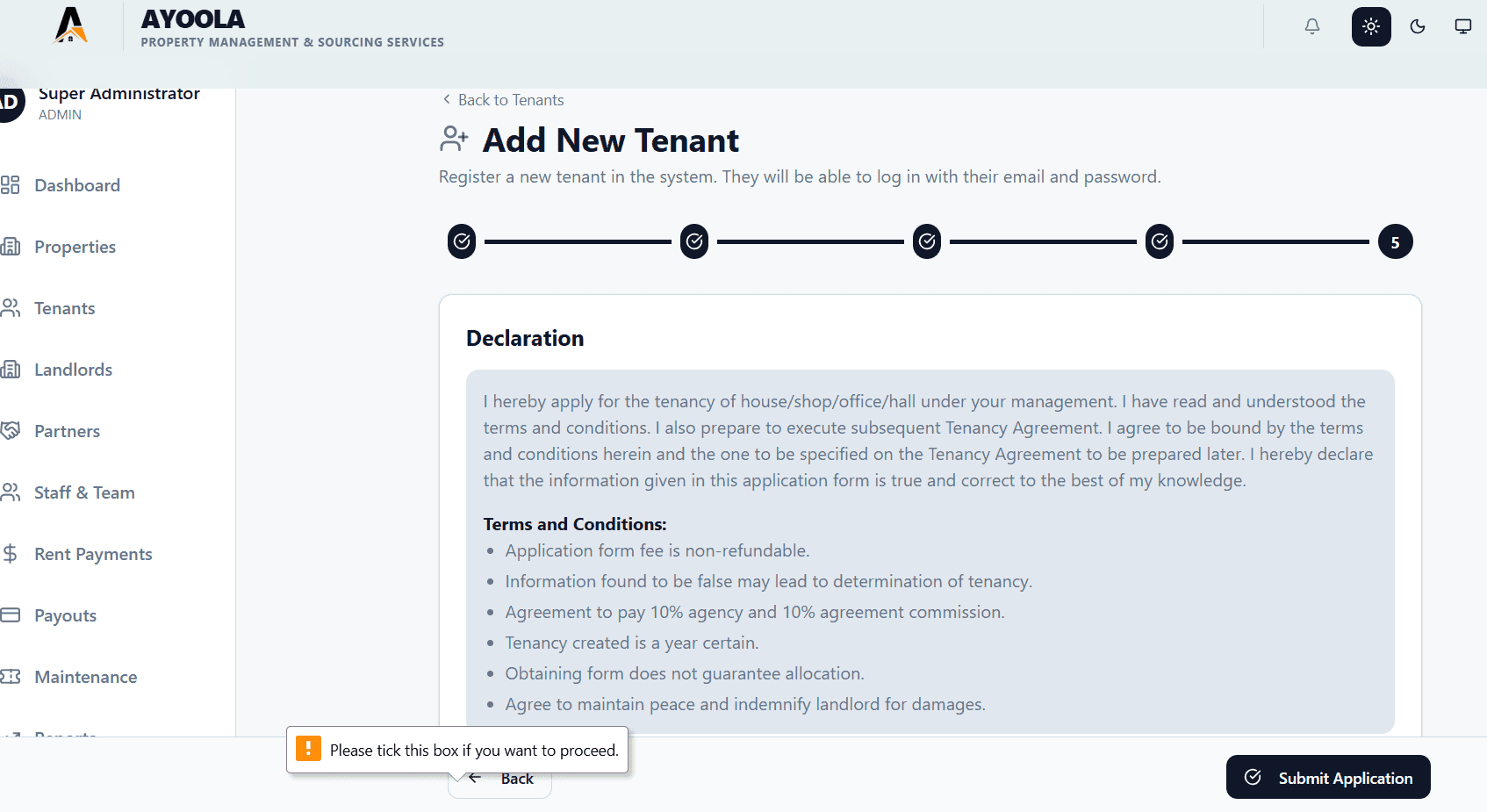This screenshot has height=812, width=1487.
Task: Click the Staff & Team icon
Action: [x=11, y=492]
